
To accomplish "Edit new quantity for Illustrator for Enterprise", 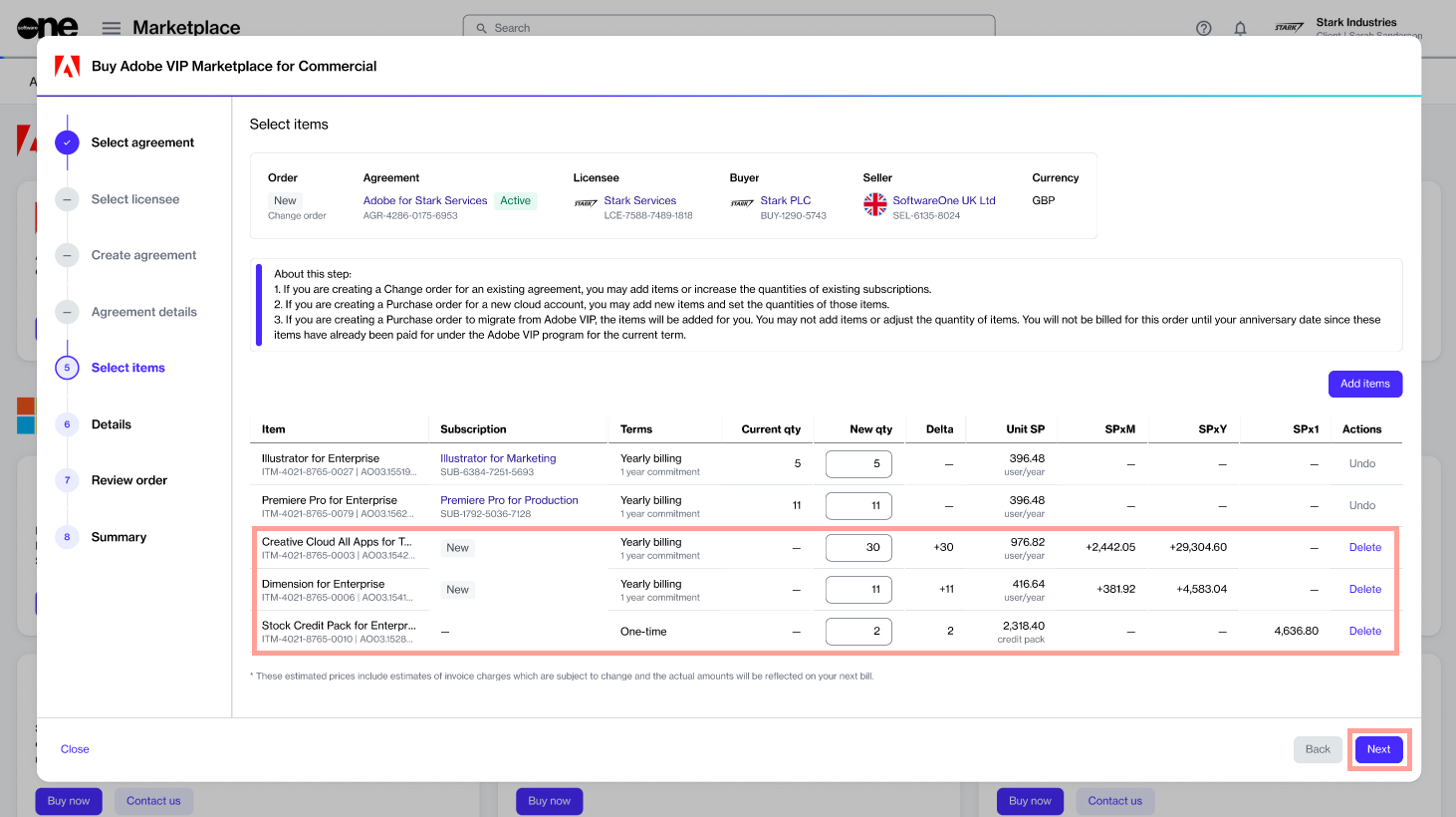I will [858, 463].
